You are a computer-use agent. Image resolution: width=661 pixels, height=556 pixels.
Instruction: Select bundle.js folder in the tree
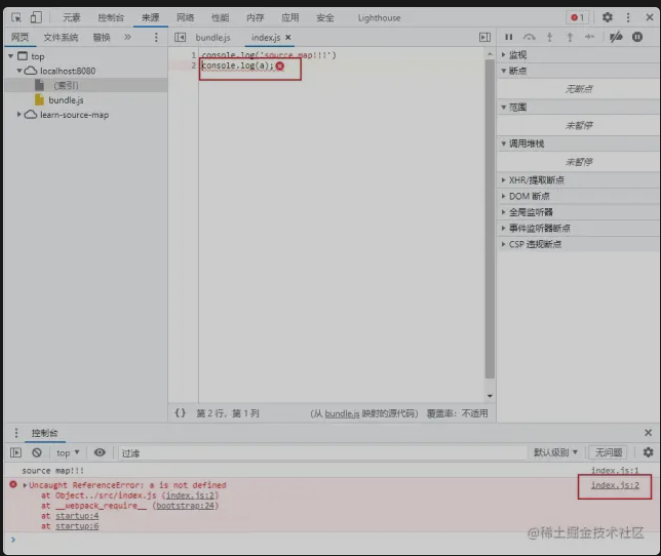66,100
